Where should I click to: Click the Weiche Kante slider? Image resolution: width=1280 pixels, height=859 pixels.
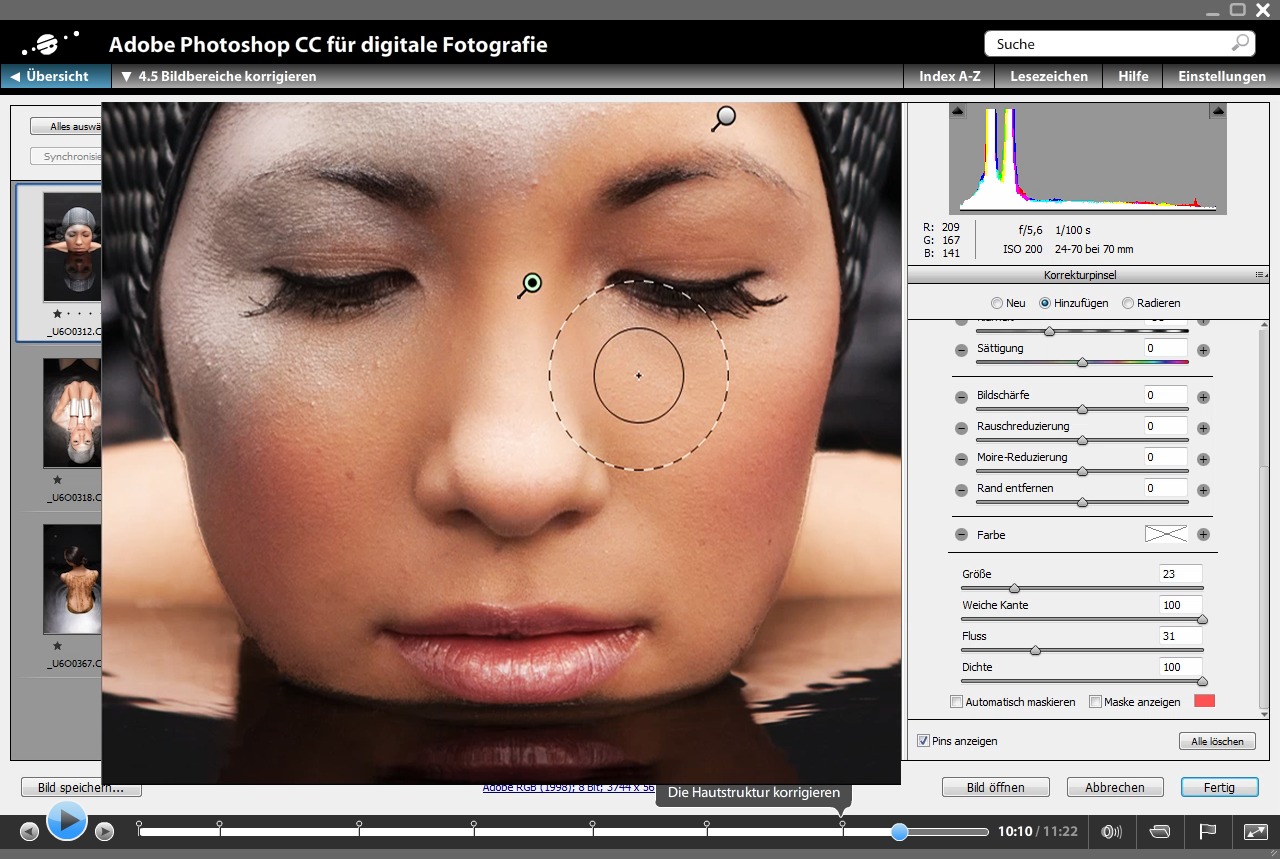tap(1082, 619)
